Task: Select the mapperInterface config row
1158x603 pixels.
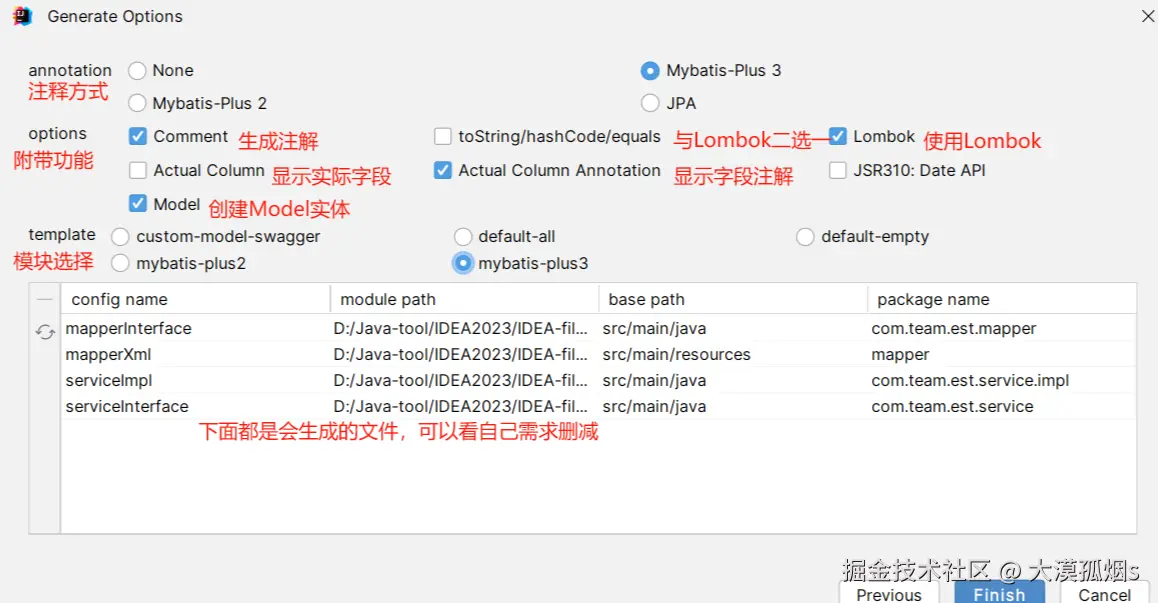Action: [599, 328]
